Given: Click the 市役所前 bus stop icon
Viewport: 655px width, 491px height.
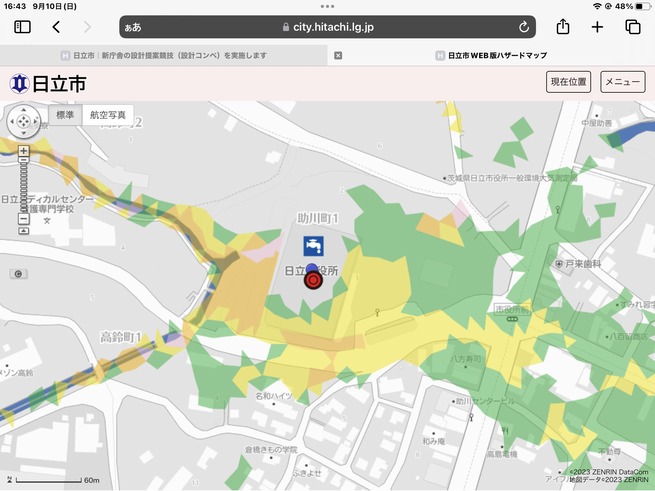Looking at the screenshot, I should pyautogui.click(x=512, y=319).
